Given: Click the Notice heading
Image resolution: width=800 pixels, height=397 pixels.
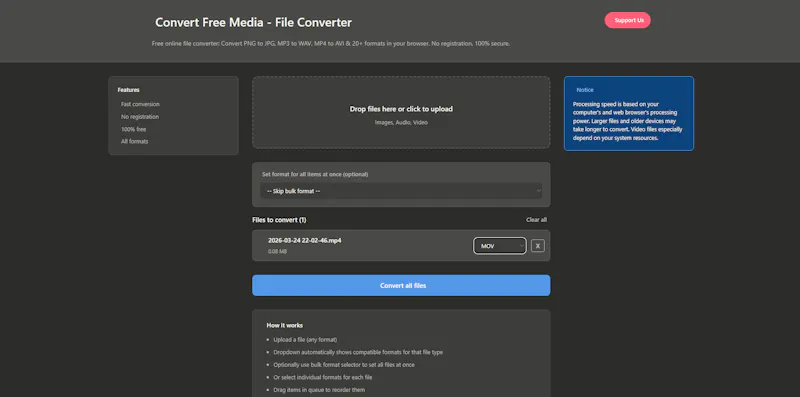Looking at the screenshot, I should click(x=585, y=90).
